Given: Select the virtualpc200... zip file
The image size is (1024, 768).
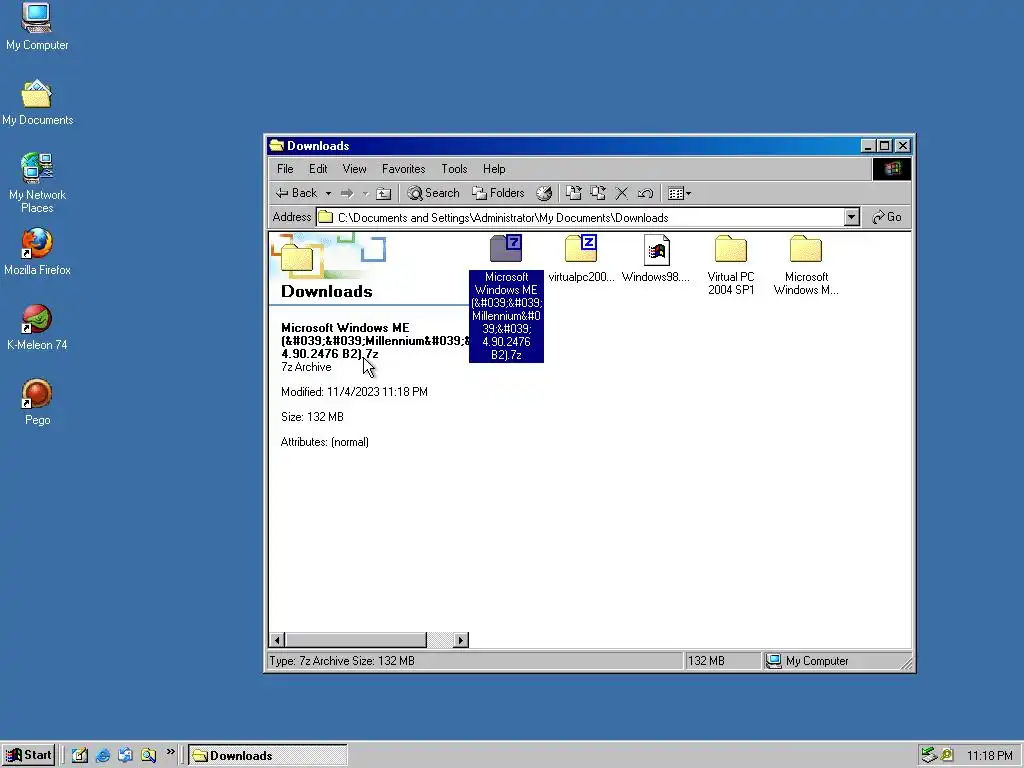Looking at the screenshot, I should (x=581, y=259).
